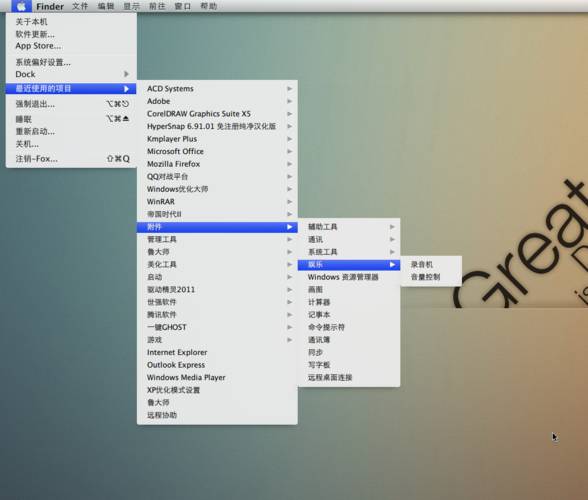Select the highlighted 最近使用的项目 entry
Image resolution: width=588 pixels, height=500 pixels.
(x=71, y=89)
